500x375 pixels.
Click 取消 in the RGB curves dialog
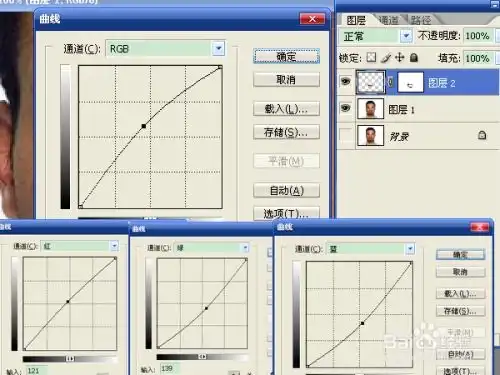(286, 80)
